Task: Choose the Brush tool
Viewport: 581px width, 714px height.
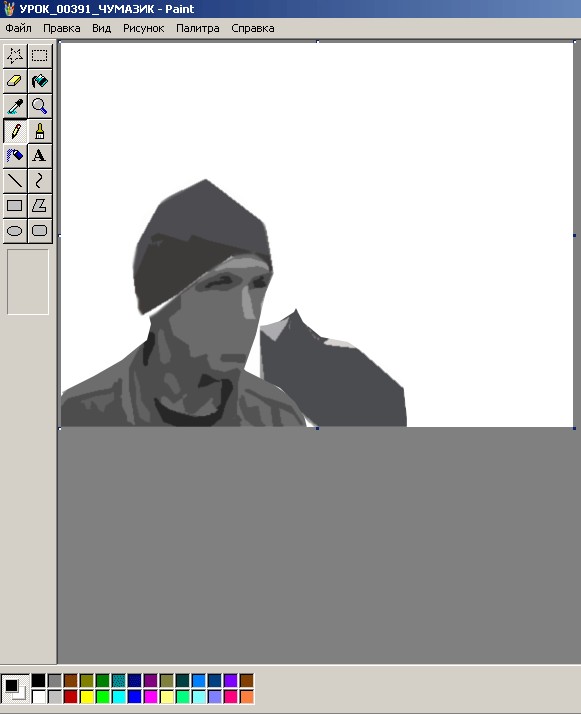Action: click(40, 131)
